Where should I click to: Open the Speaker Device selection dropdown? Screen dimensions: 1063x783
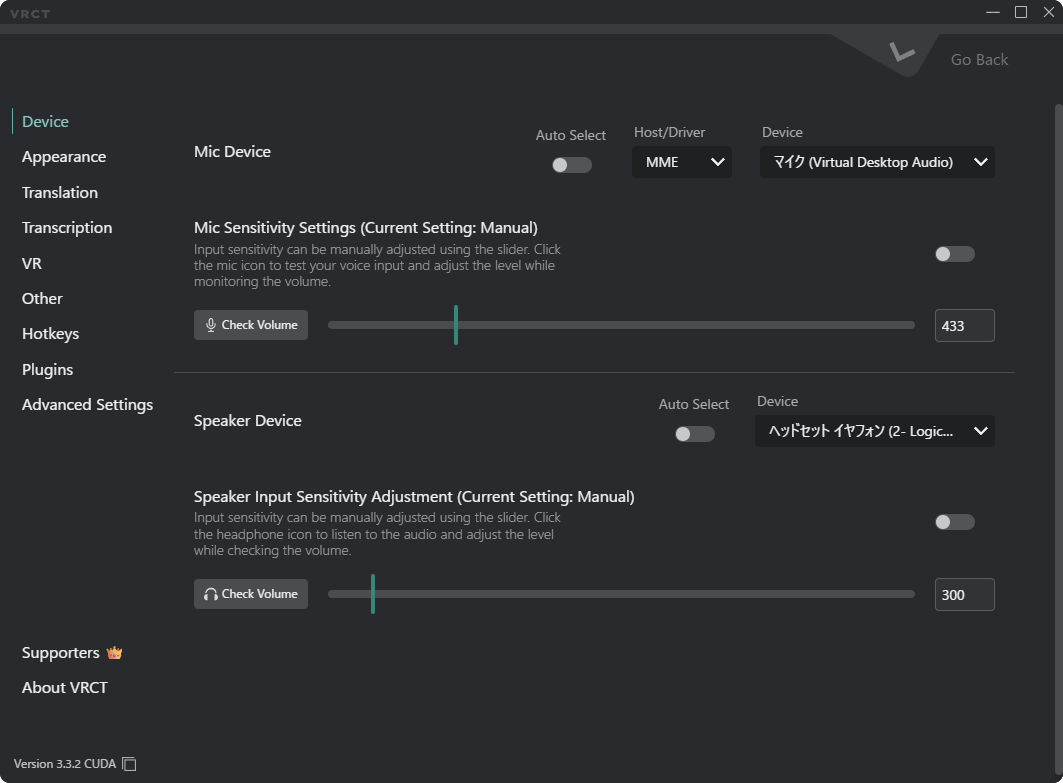tap(874, 431)
